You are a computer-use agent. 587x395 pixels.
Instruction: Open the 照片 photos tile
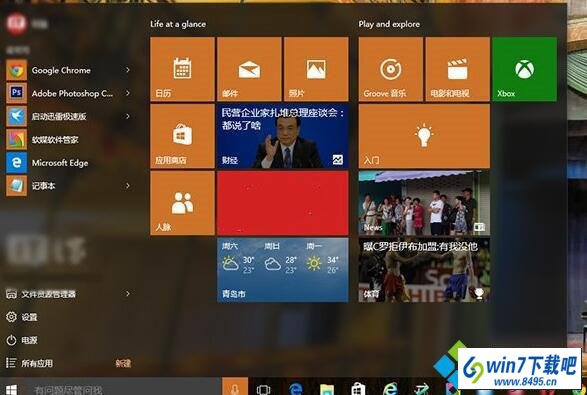coord(316,69)
